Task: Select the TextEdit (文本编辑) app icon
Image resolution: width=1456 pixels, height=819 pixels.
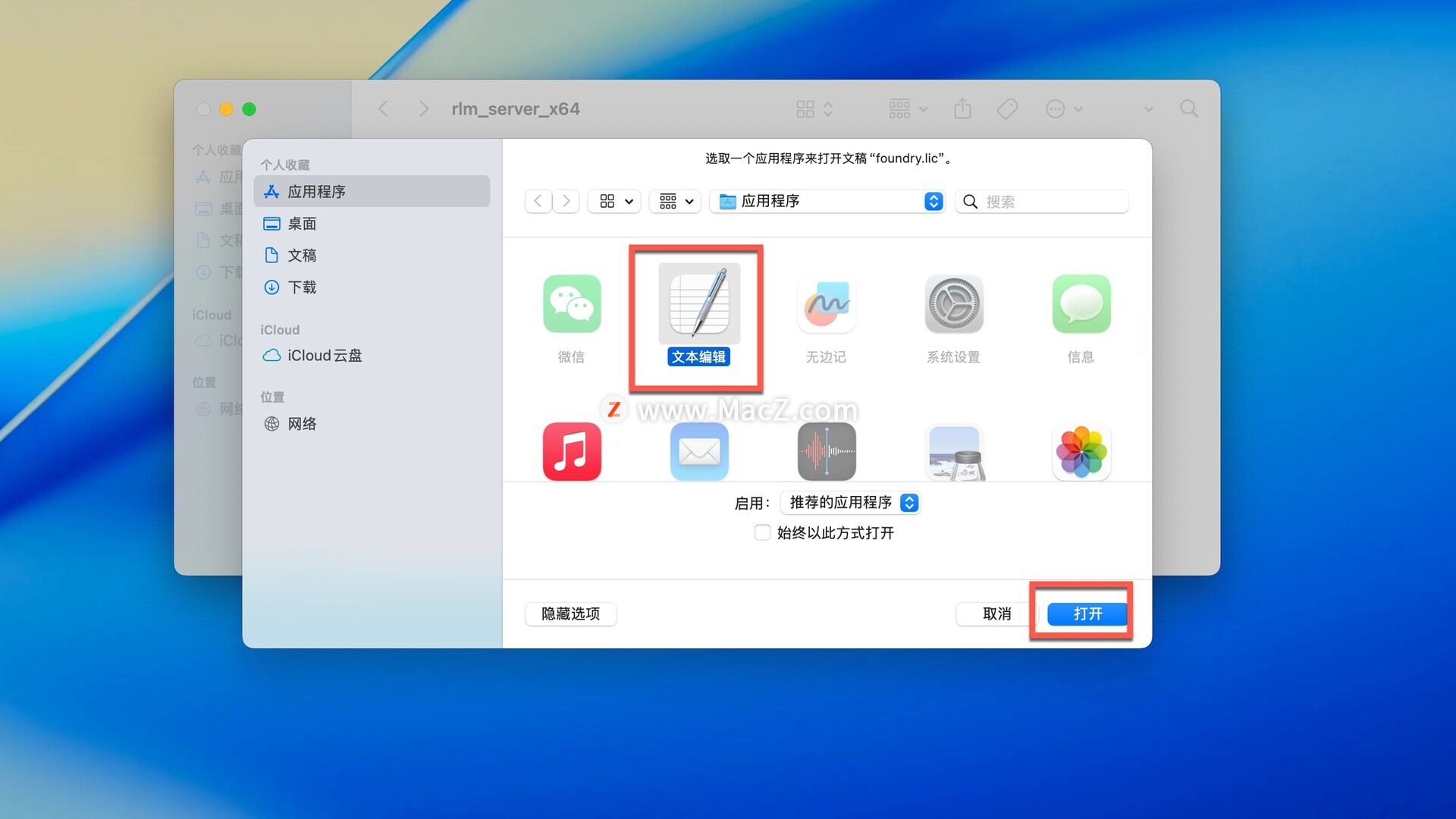Action: [x=699, y=304]
